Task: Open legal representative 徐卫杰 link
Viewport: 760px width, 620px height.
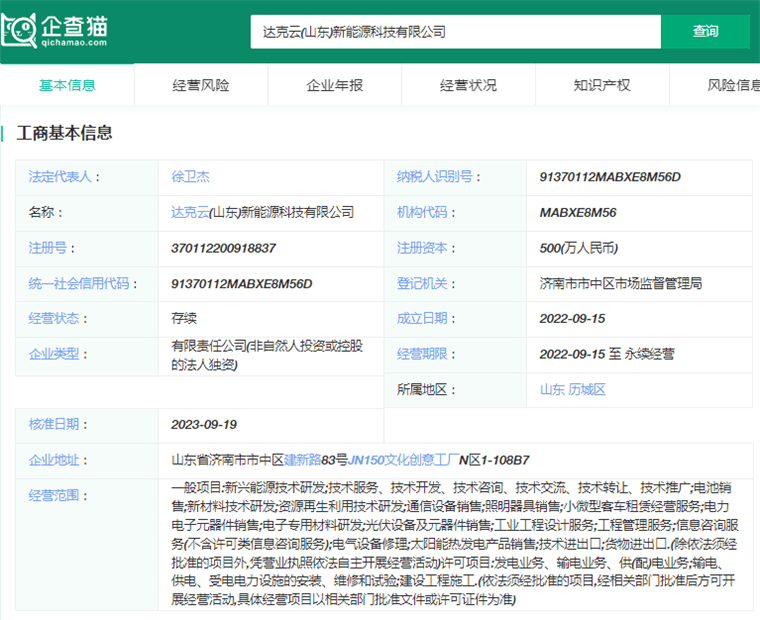Action: pos(190,177)
